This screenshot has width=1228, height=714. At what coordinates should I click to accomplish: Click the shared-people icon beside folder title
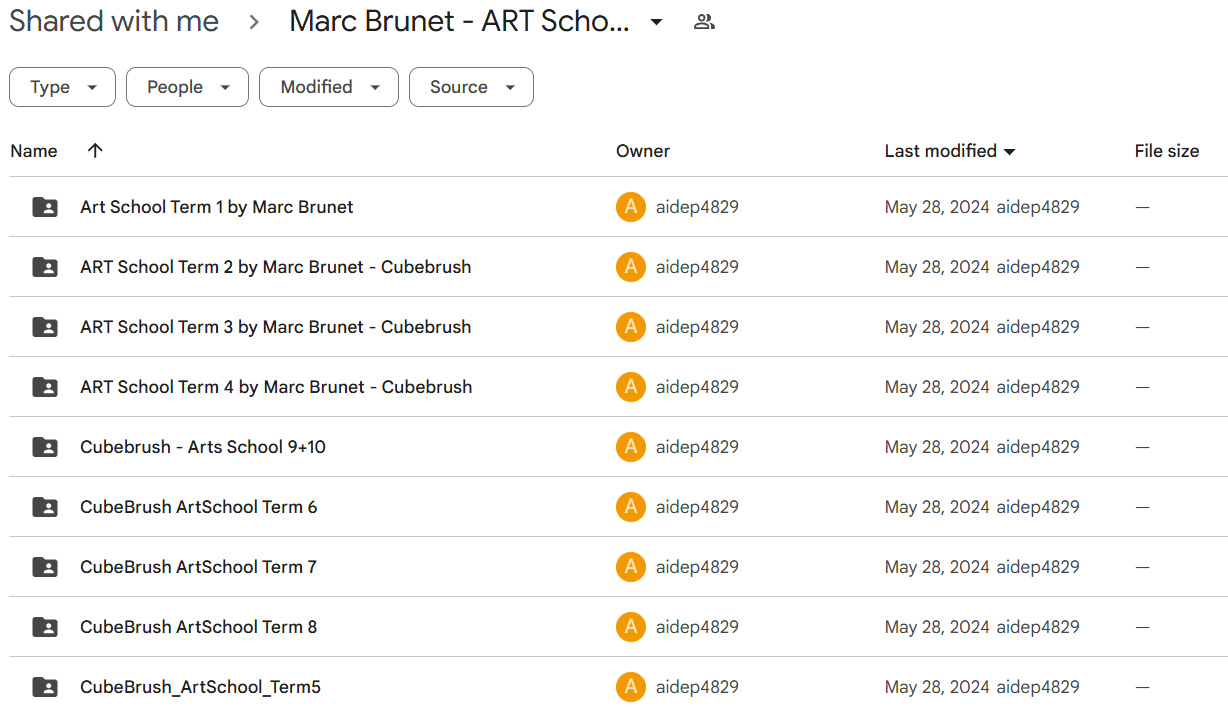pos(704,22)
